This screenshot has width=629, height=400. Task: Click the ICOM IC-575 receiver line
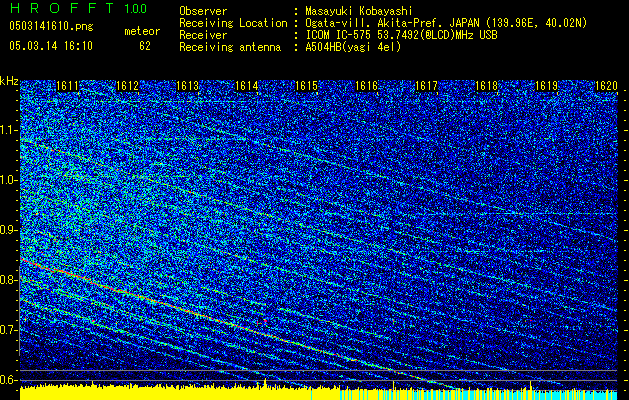point(401,35)
